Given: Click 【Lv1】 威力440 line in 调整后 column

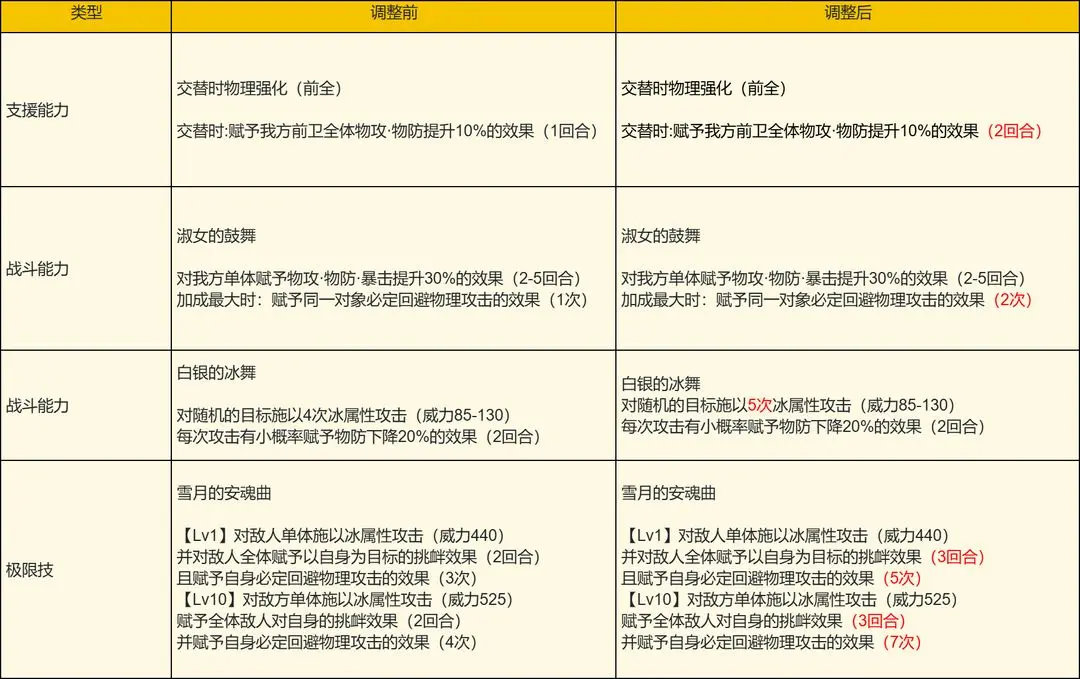Looking at the screenshot, I should click(x=786, y=536).
